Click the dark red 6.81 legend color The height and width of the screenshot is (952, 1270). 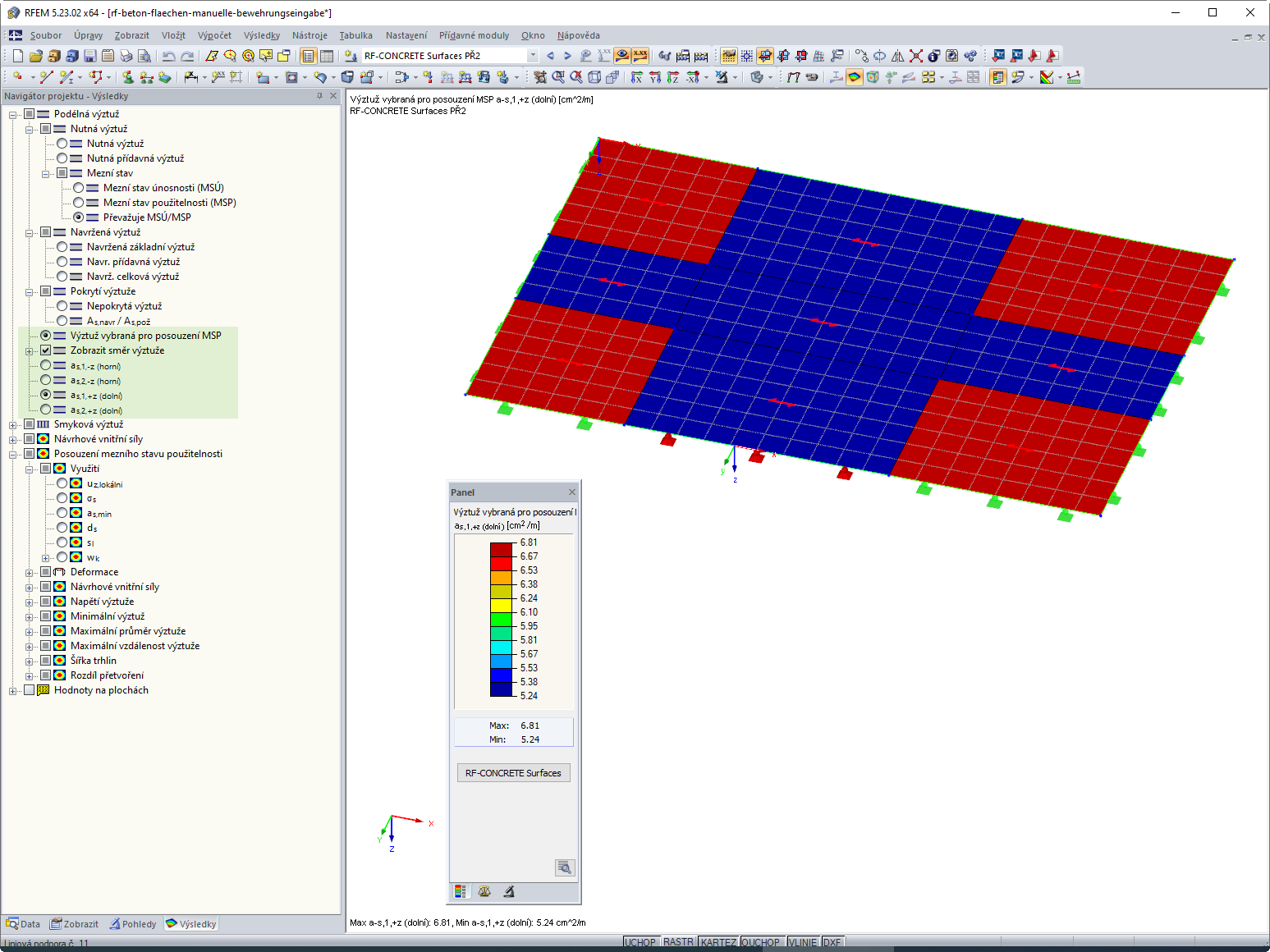pos(502,550)
